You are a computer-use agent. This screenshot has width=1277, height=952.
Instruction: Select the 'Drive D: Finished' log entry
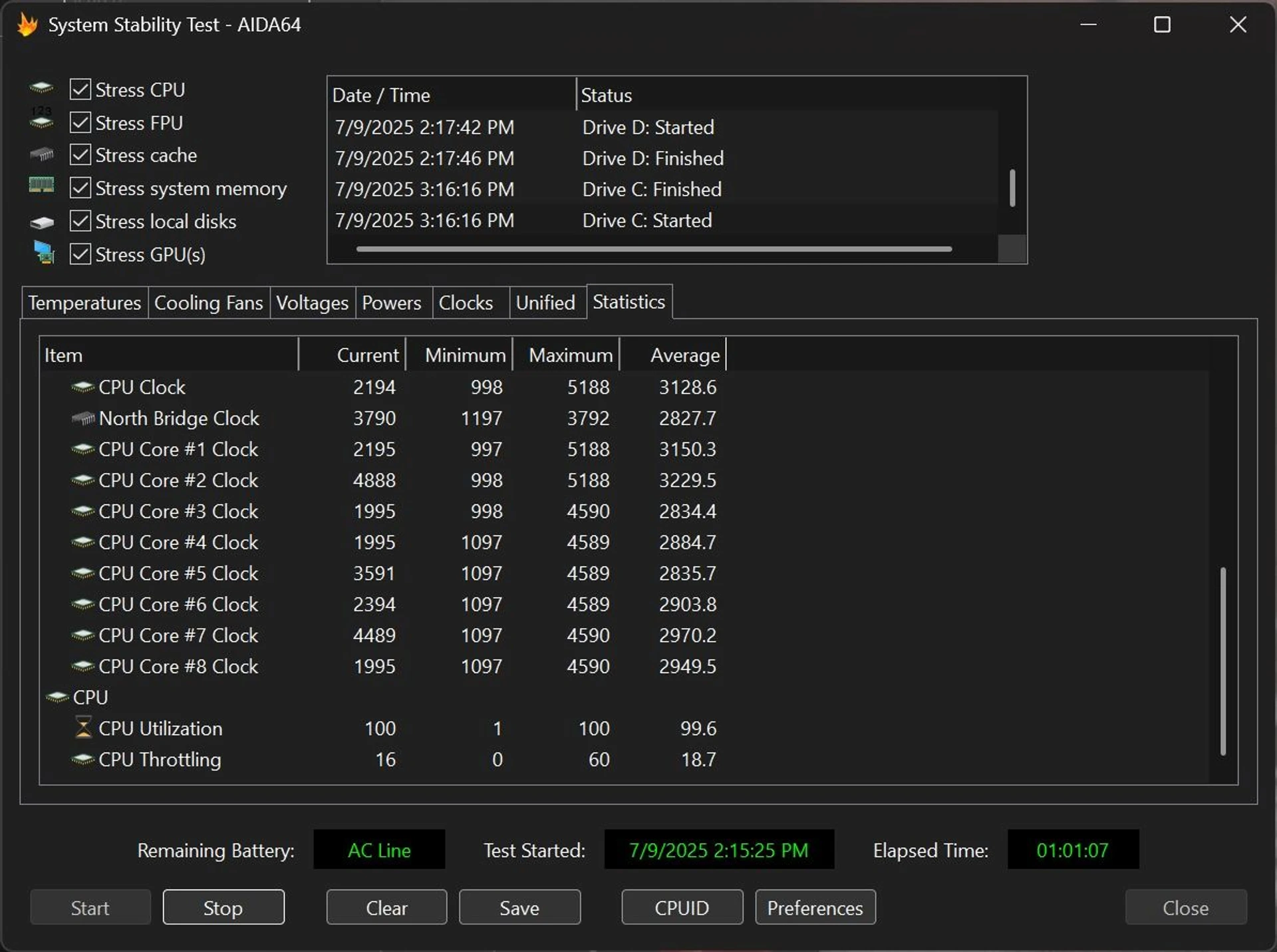point(663,158)
